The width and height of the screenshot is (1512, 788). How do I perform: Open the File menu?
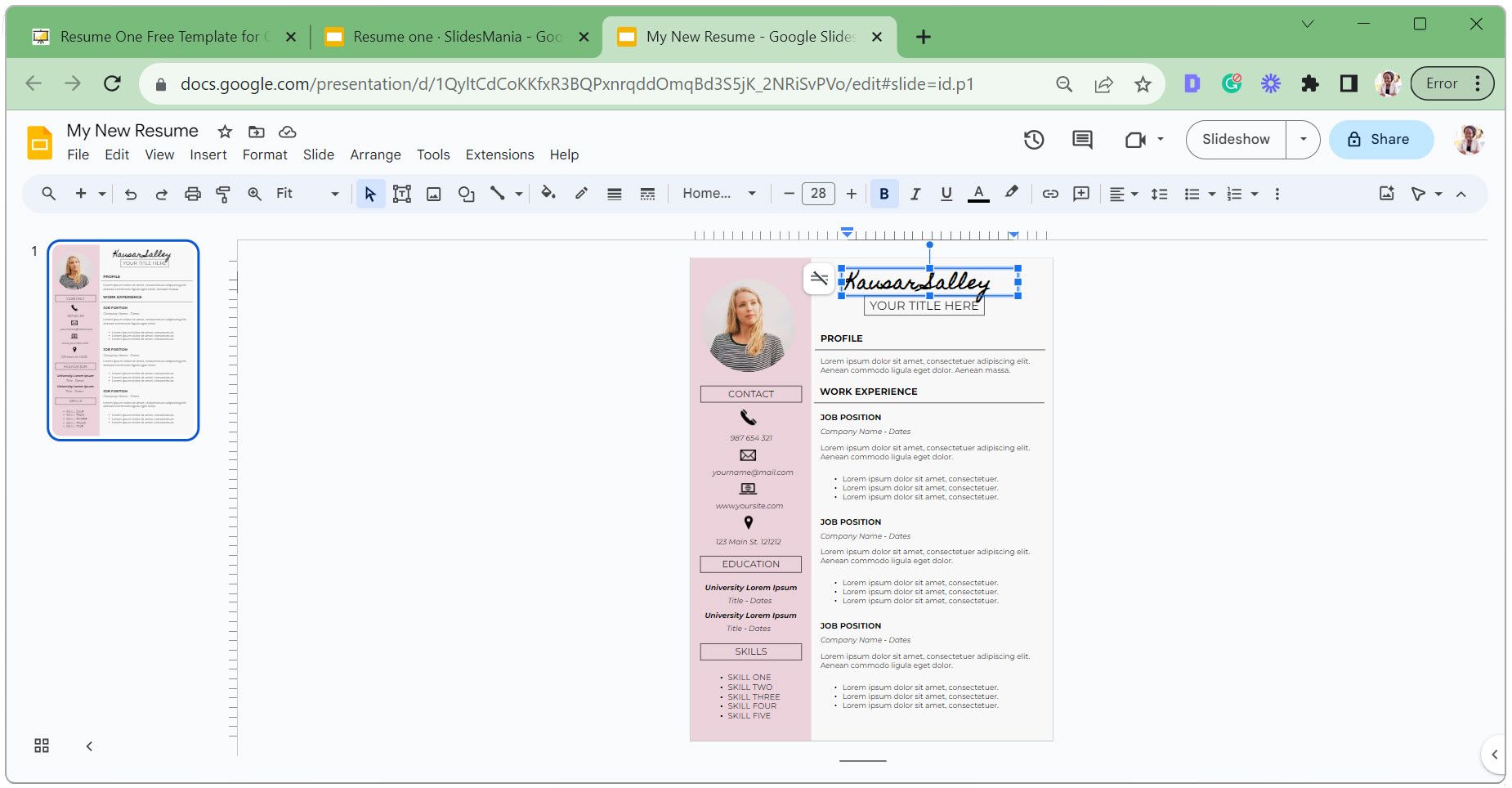78,155
